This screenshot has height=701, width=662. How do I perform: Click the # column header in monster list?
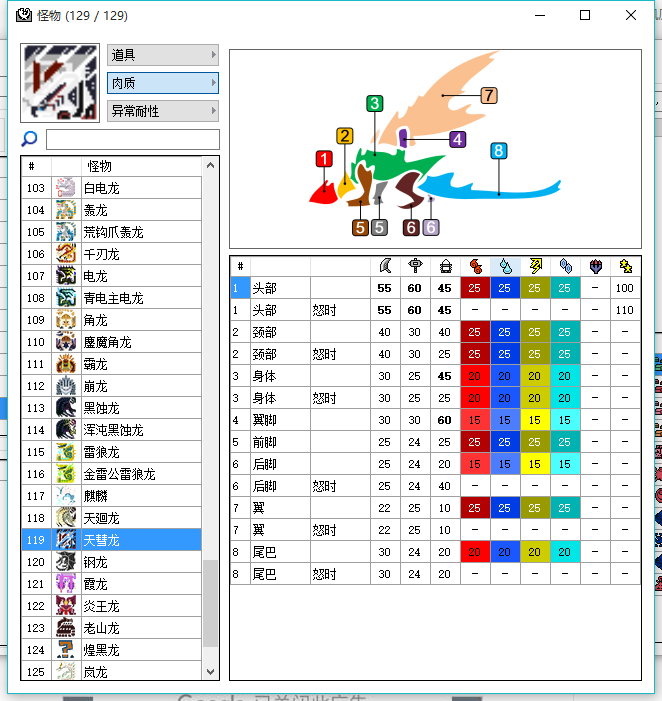pos(36,166)
